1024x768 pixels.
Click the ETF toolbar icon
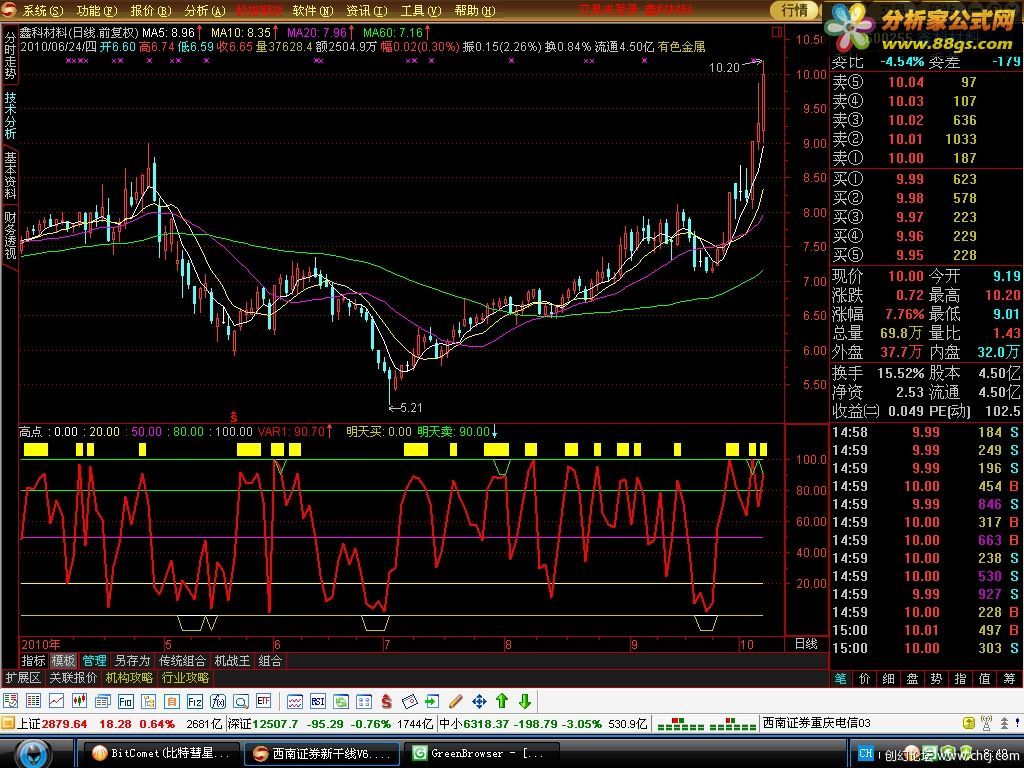[264, 701]
